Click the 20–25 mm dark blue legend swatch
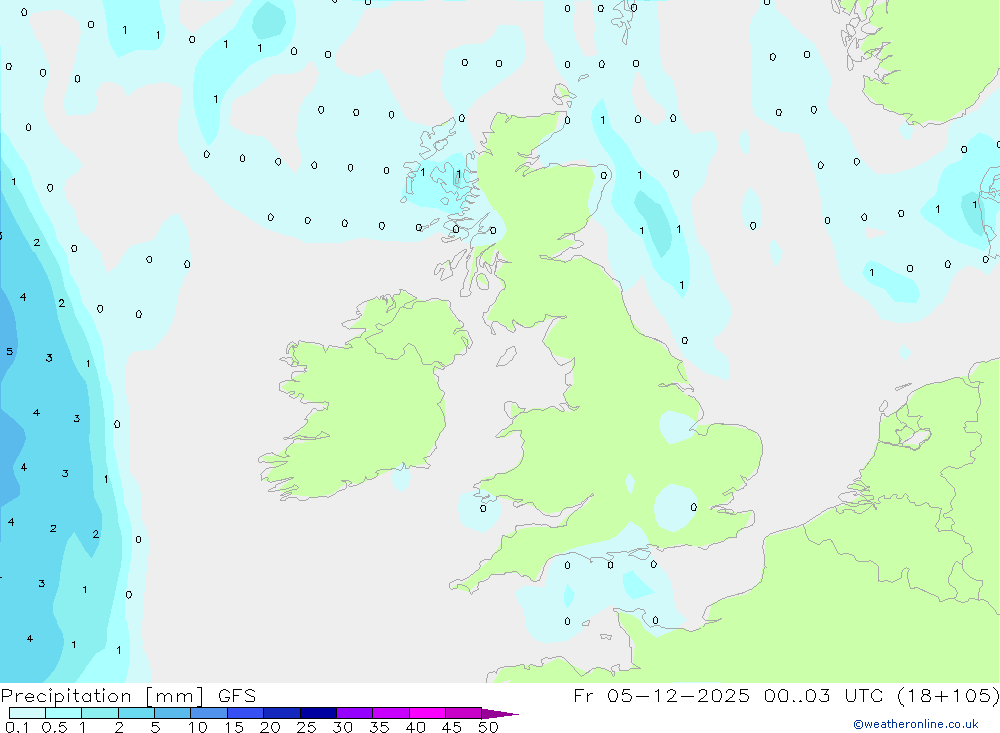1000x733 pixels. click(x=282, y=713)
